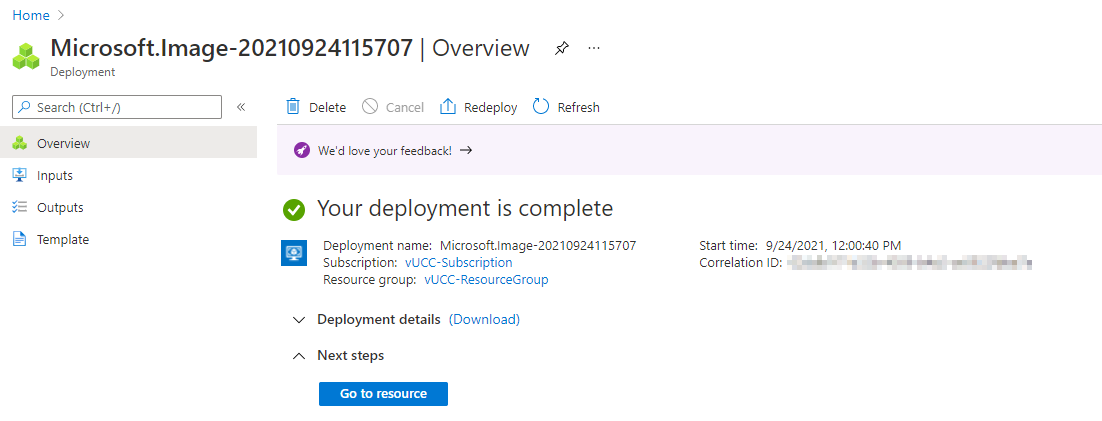Open the Overview menu item
The width and height of the screenshot is (1102, 421).
click(x=63, y=143)
